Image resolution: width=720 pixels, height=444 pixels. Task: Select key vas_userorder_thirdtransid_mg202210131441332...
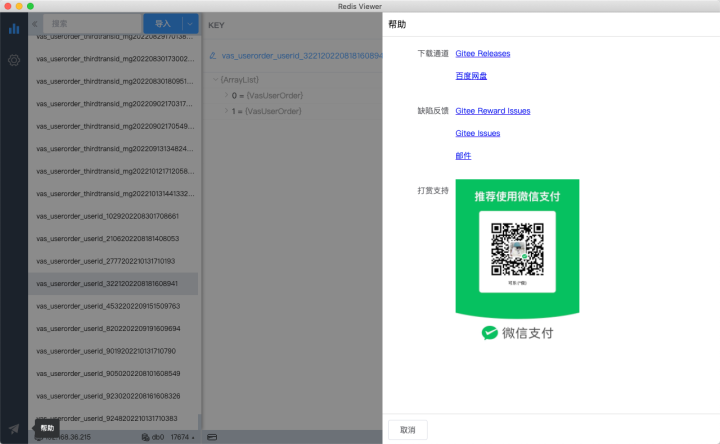pyautogui.click(x=113, y=194)
